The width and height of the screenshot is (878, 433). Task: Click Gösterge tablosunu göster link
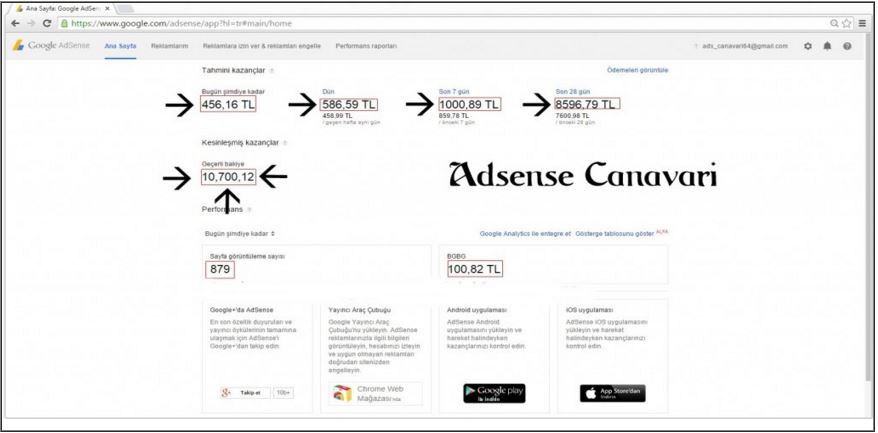(615, 234)
